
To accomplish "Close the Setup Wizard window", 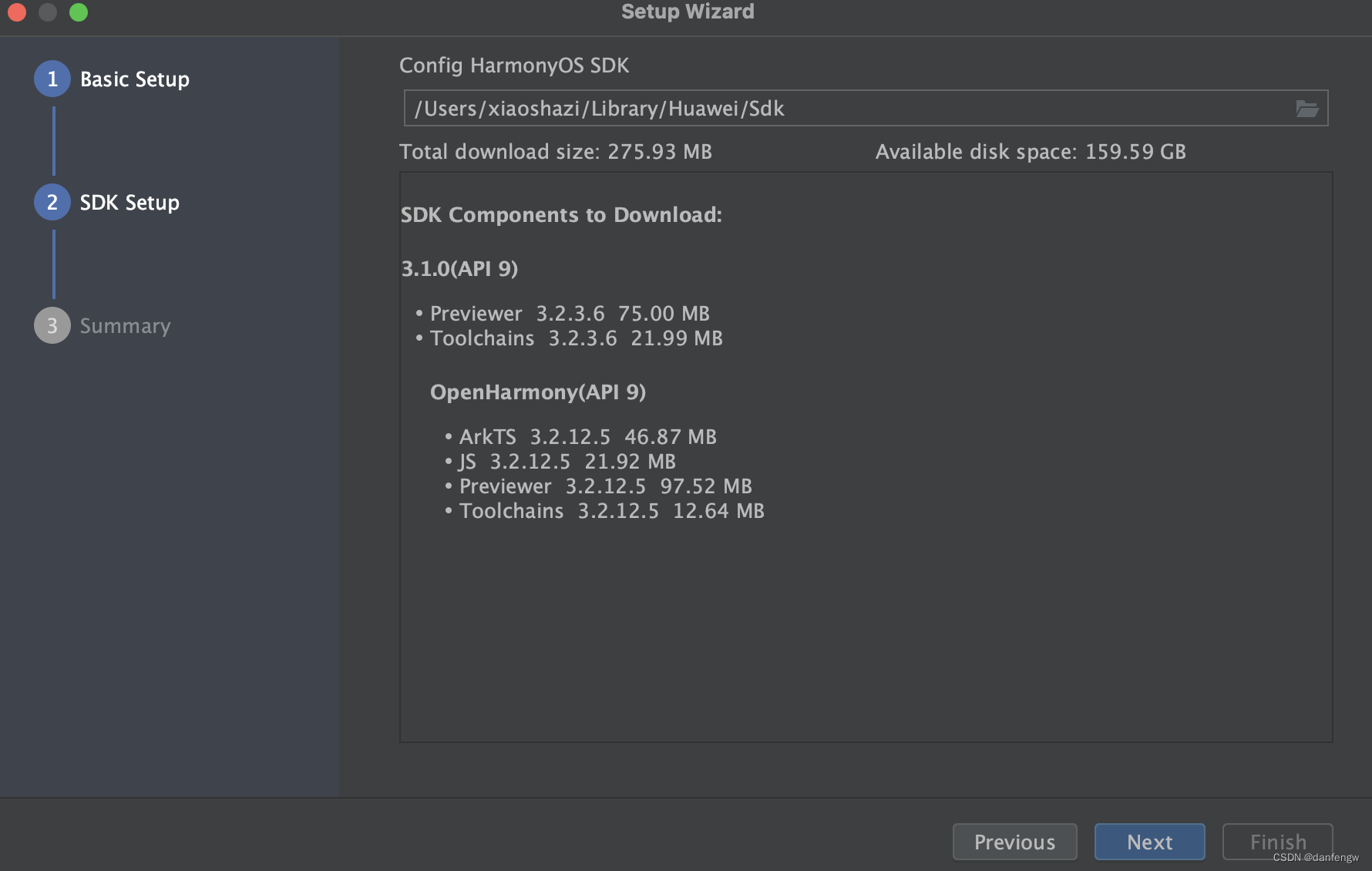I will pyautogui.click(x=17, y=12).
